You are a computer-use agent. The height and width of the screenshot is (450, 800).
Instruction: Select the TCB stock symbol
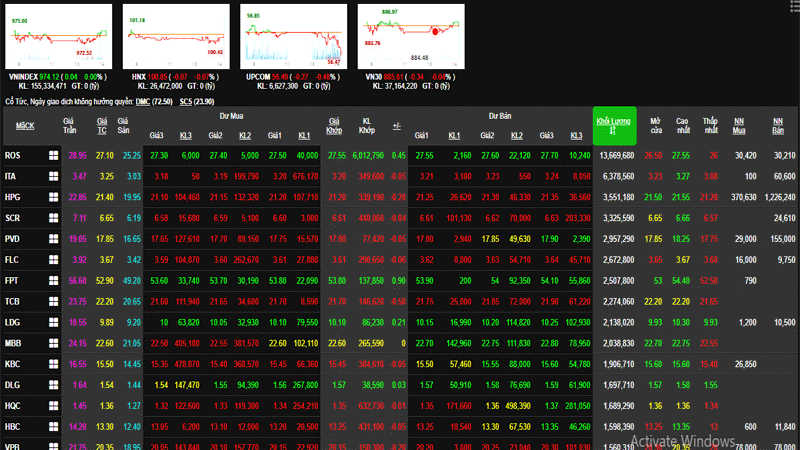point(12,302)
